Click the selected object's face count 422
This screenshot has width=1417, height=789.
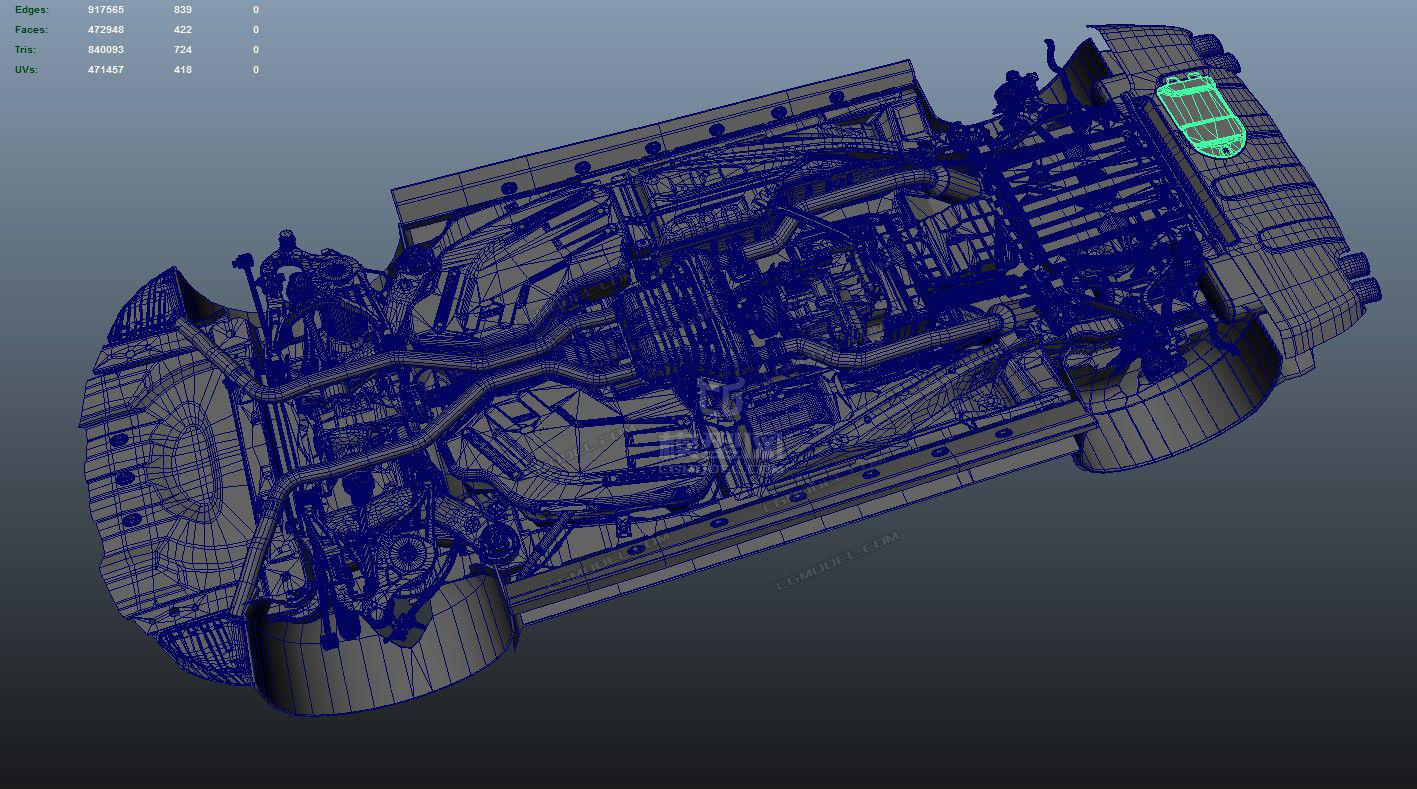pyautogui.click(x=182, y=30)
